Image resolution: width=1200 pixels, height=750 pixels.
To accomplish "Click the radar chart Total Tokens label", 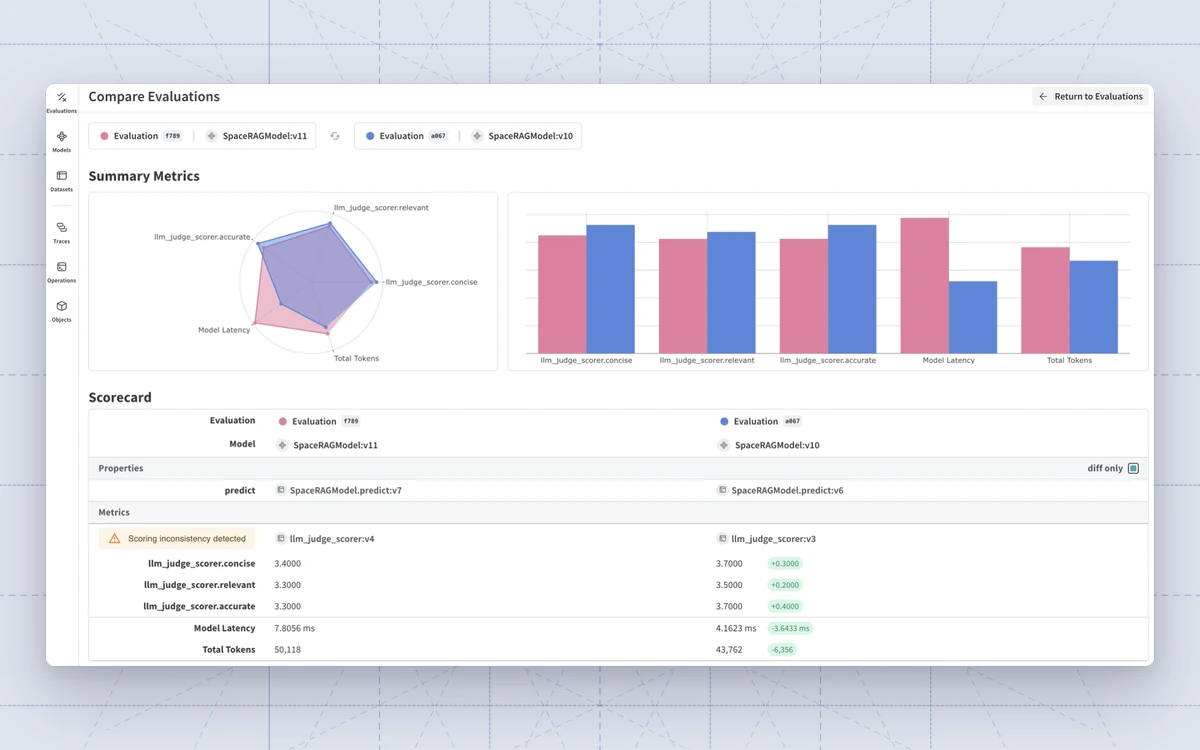I will pos(356,358).
